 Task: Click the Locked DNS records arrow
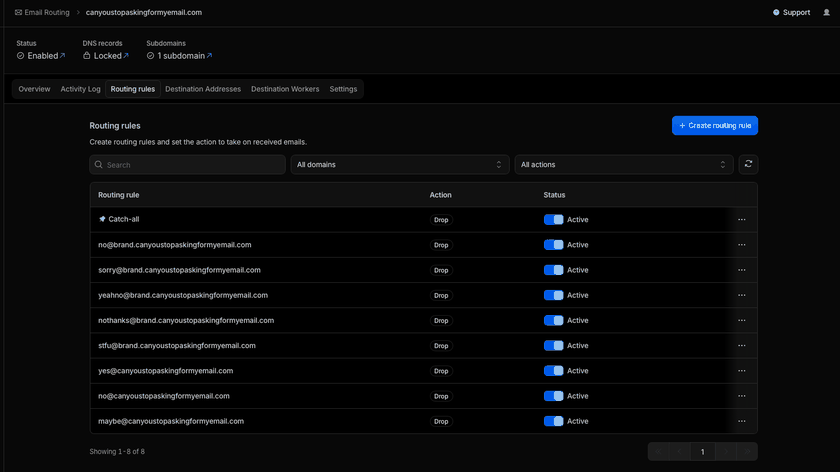click(x=126, y=56)
